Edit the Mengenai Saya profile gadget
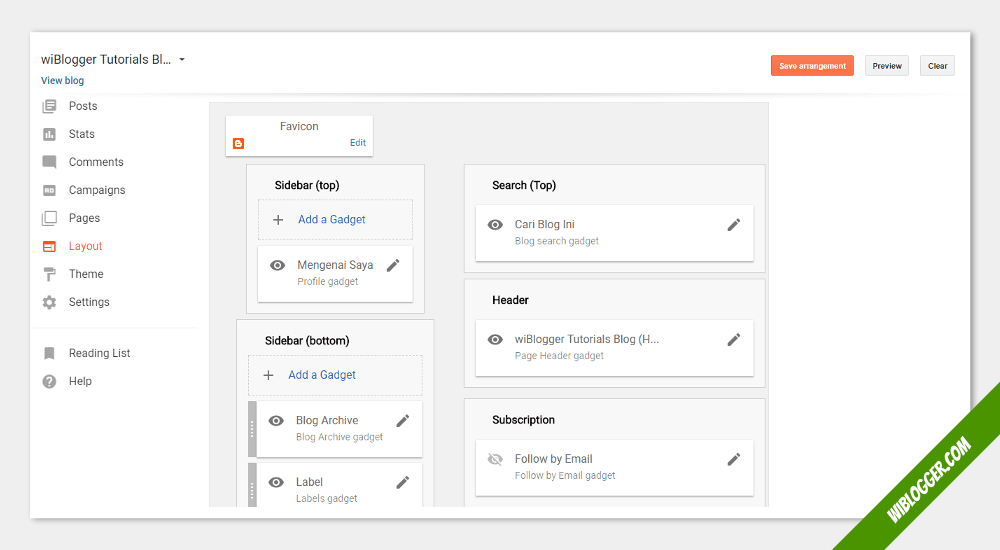Image resolution: width=1000 pixels, height=550 pixels. click(x=393, y=265)
